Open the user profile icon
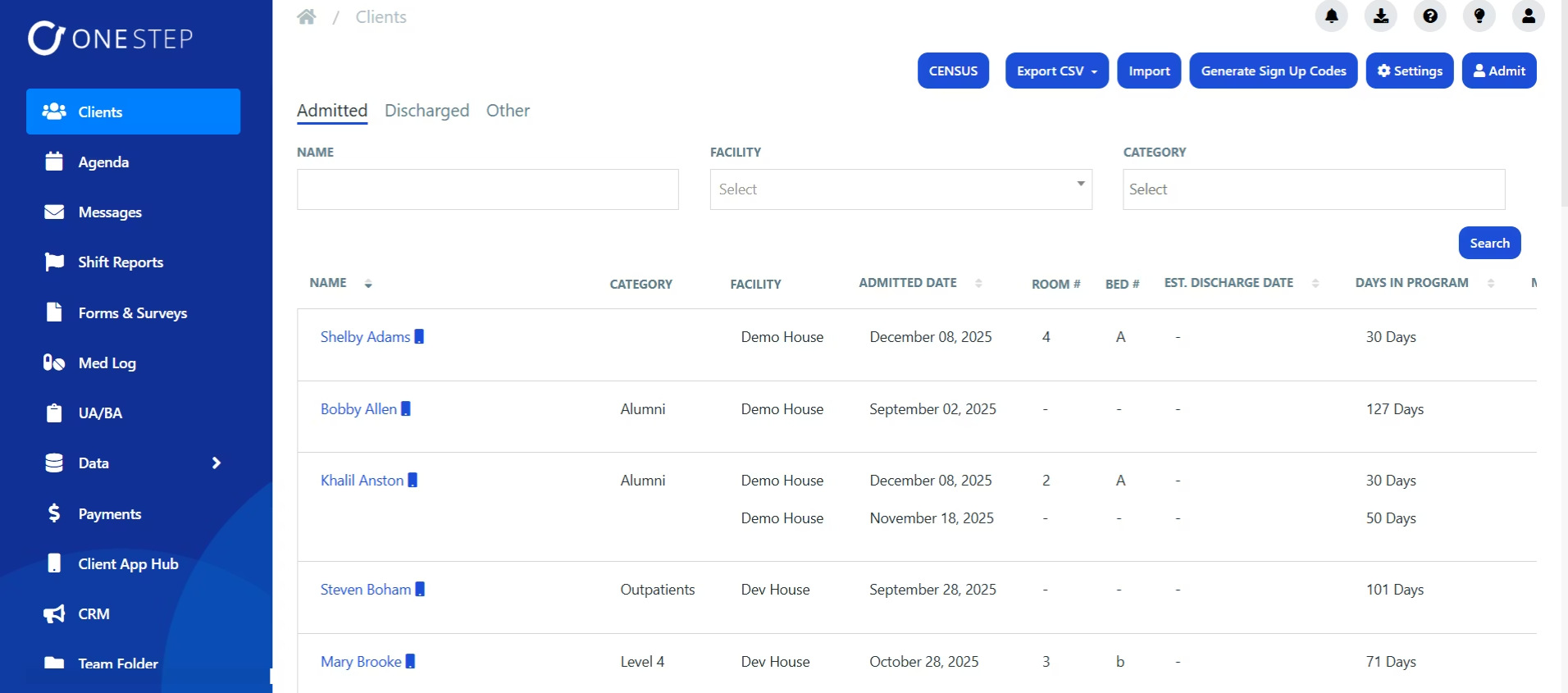Image resolution: width=1568 pixels, height=693 pixels. tap(1529, 16)
